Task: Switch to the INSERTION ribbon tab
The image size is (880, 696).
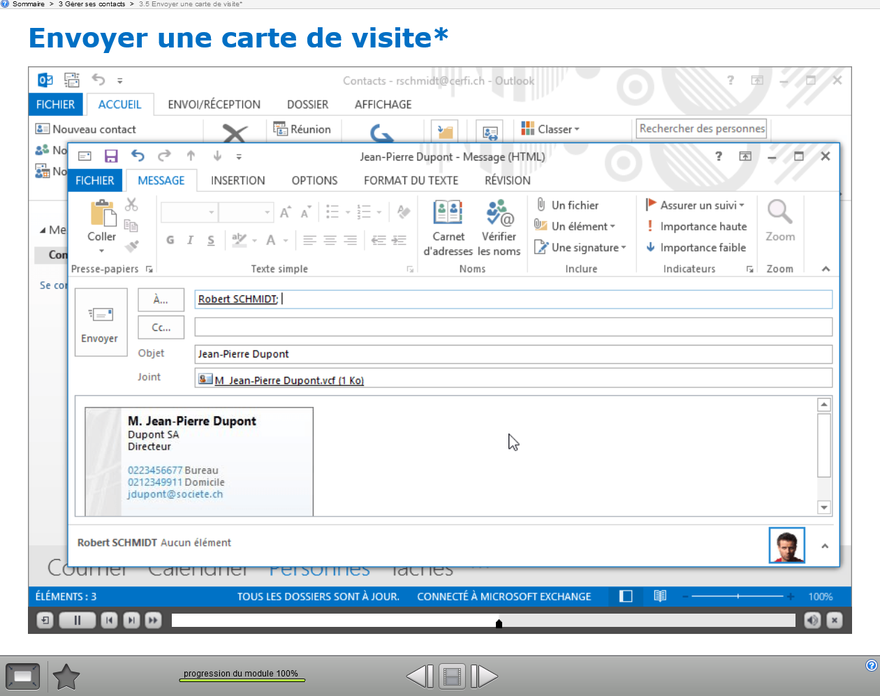Action: point(238,181)
